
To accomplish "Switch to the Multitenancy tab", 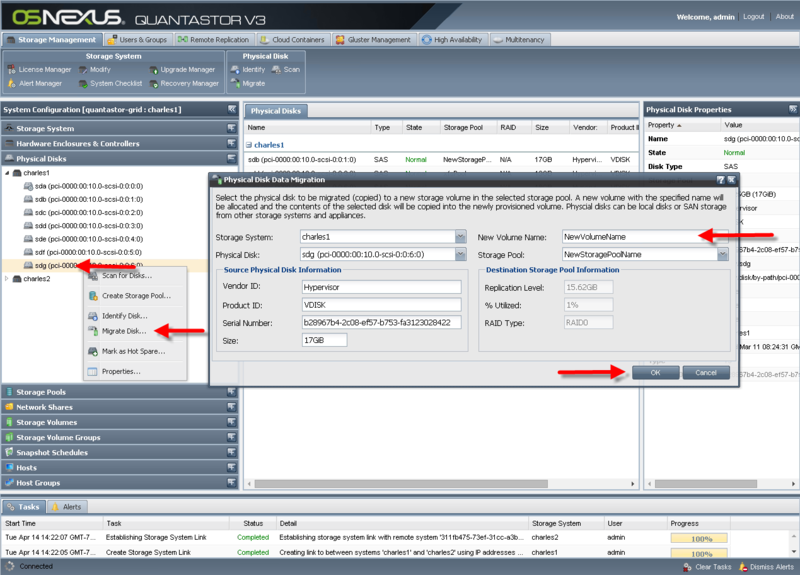I will (519, 40).
